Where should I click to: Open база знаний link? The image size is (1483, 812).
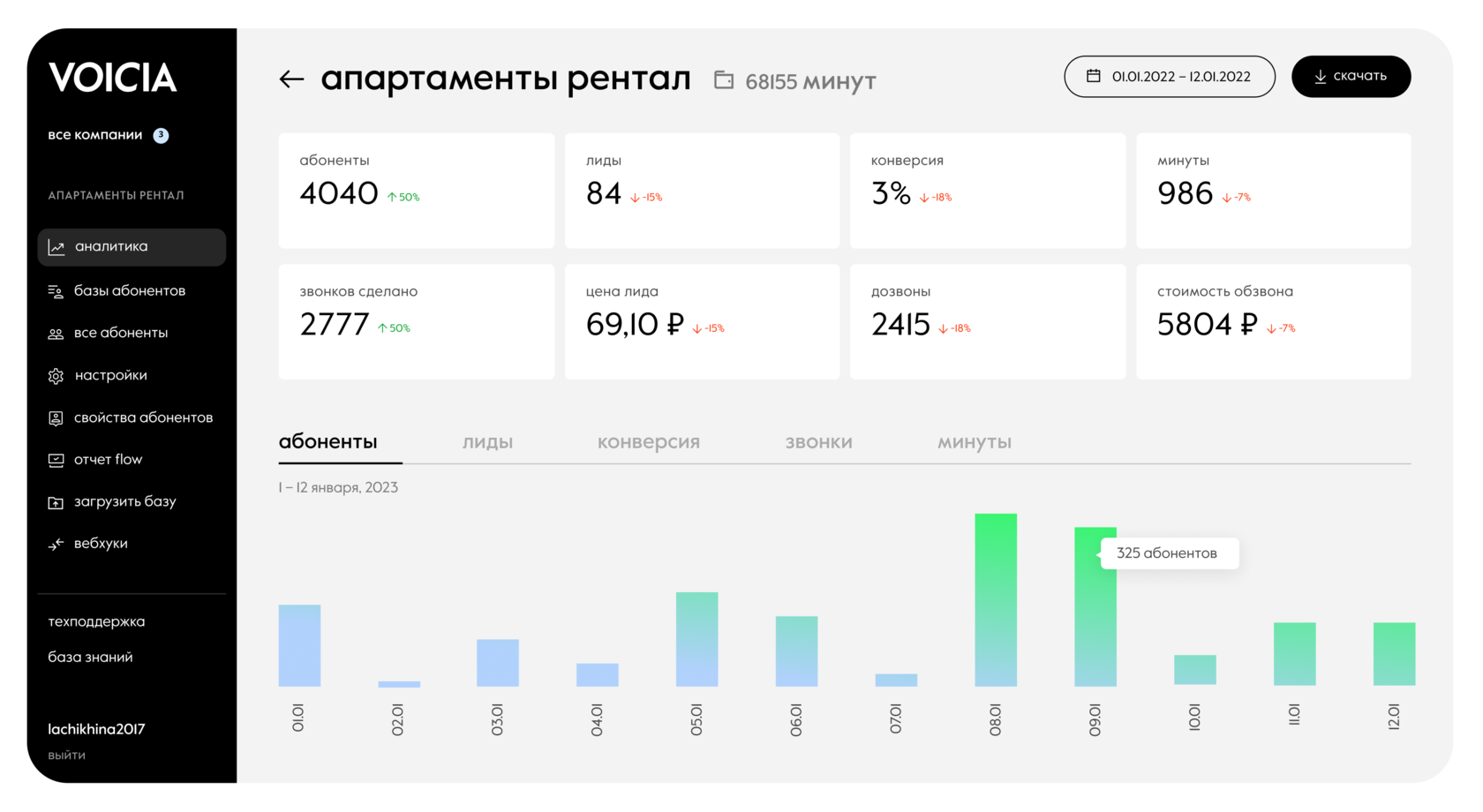(90, 657)
